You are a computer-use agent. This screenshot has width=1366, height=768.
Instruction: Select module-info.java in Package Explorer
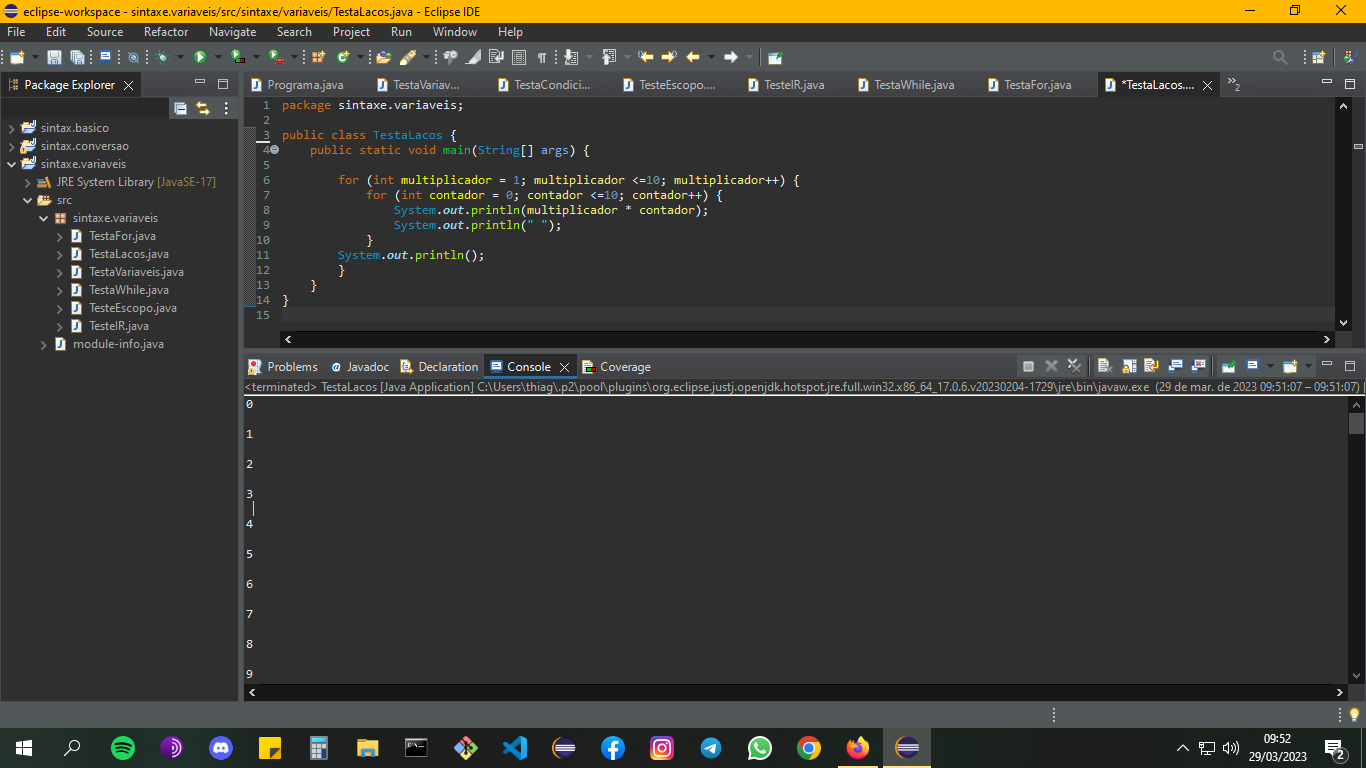[118, 344]
